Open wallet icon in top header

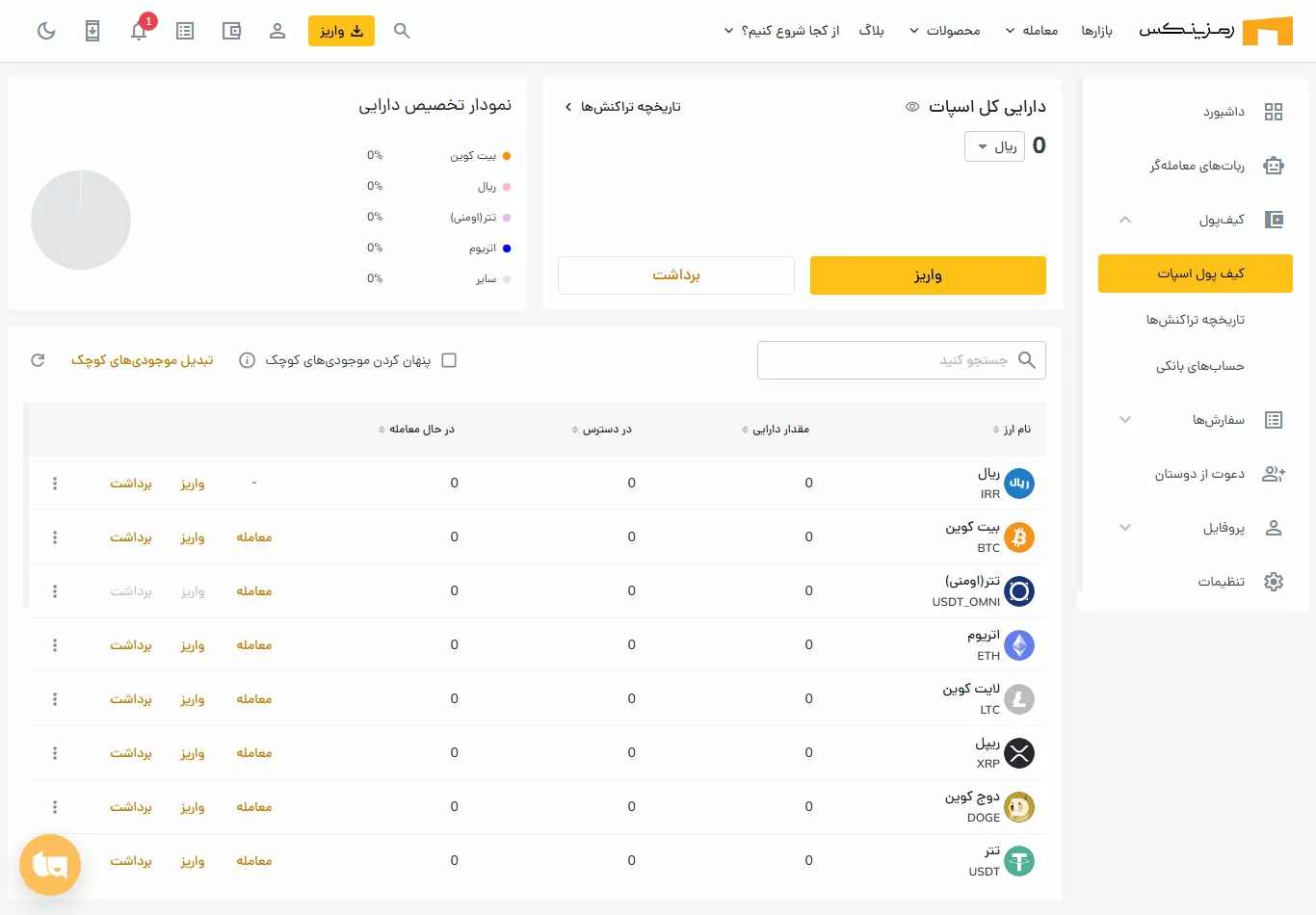point(231,31)
